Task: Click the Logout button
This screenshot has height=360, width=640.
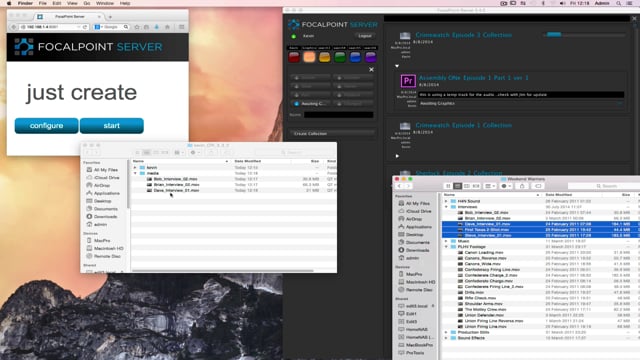Action: click(x=364, y=36)
